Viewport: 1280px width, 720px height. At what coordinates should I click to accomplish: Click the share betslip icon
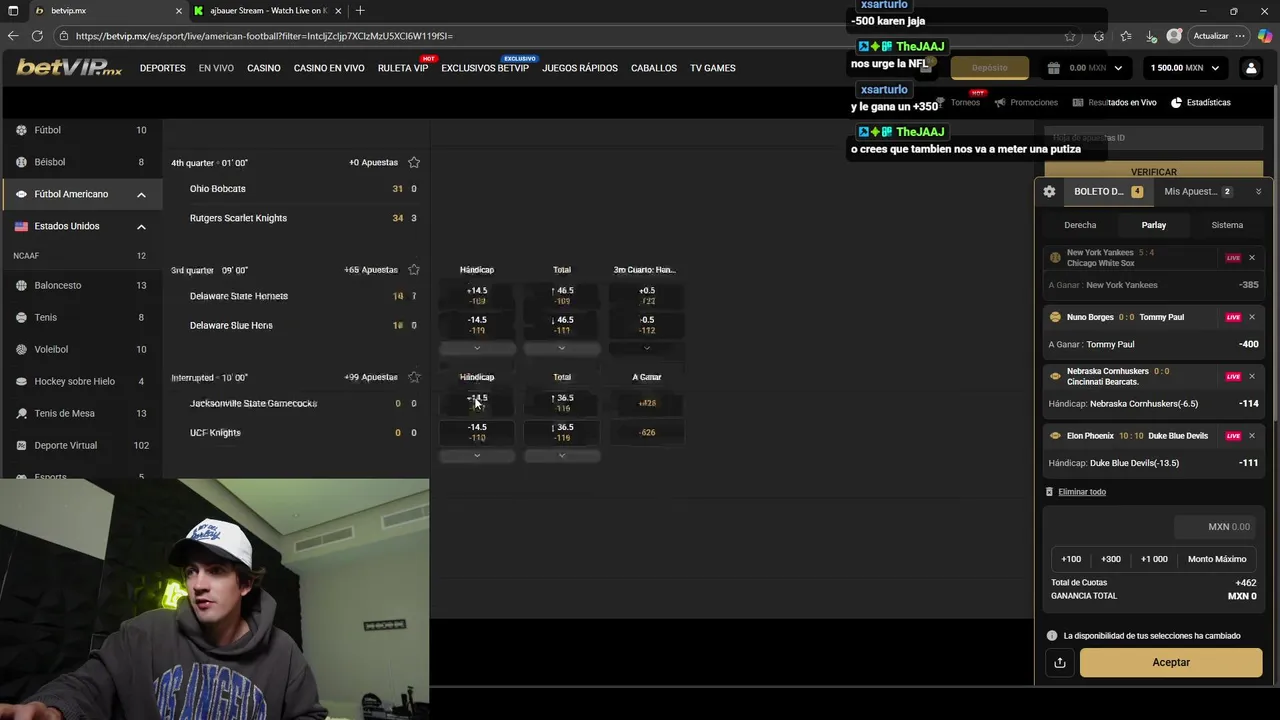tap(1059, 662)
